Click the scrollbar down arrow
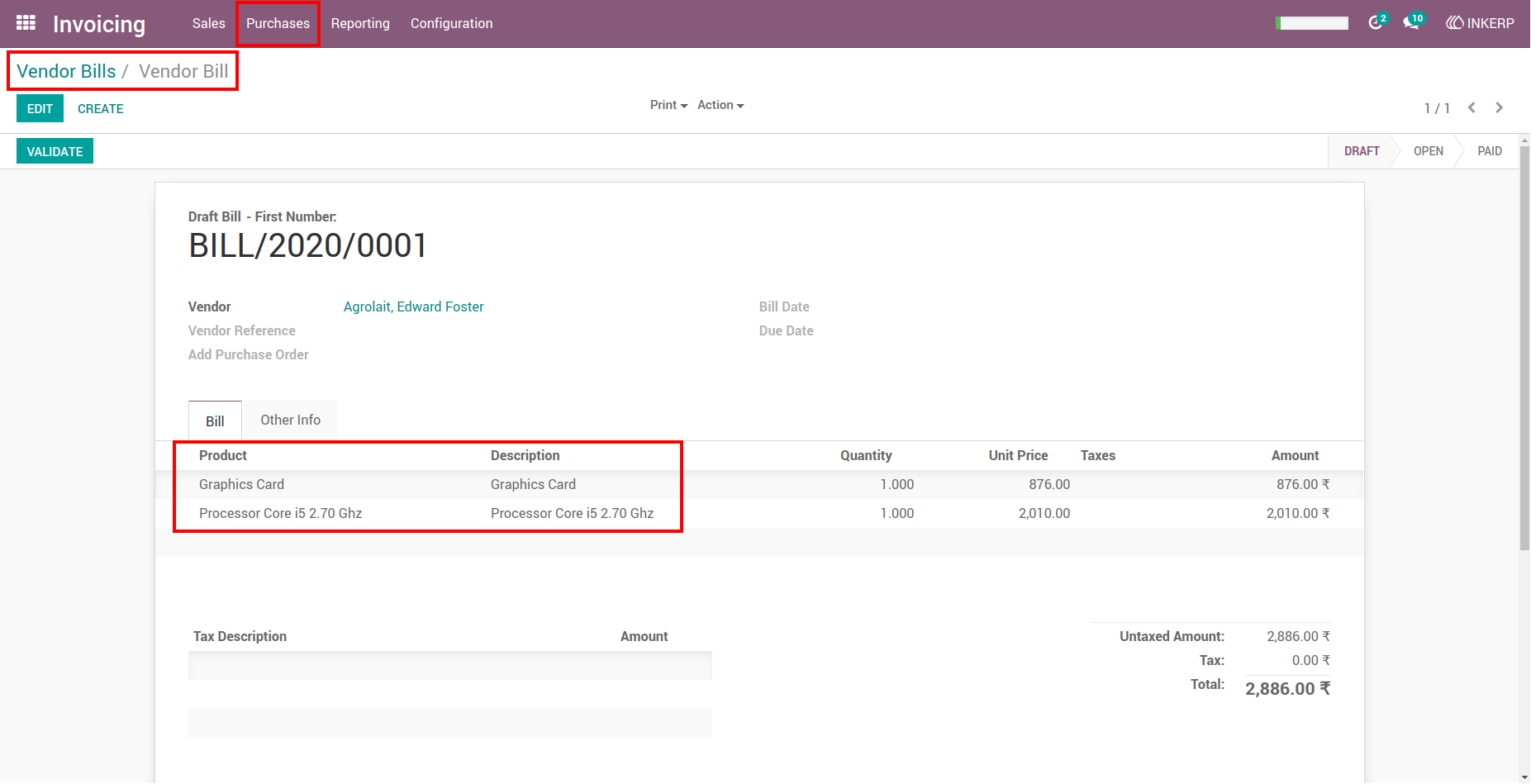This screenshot has height=784, width=1531. [x=1524, y=777]
